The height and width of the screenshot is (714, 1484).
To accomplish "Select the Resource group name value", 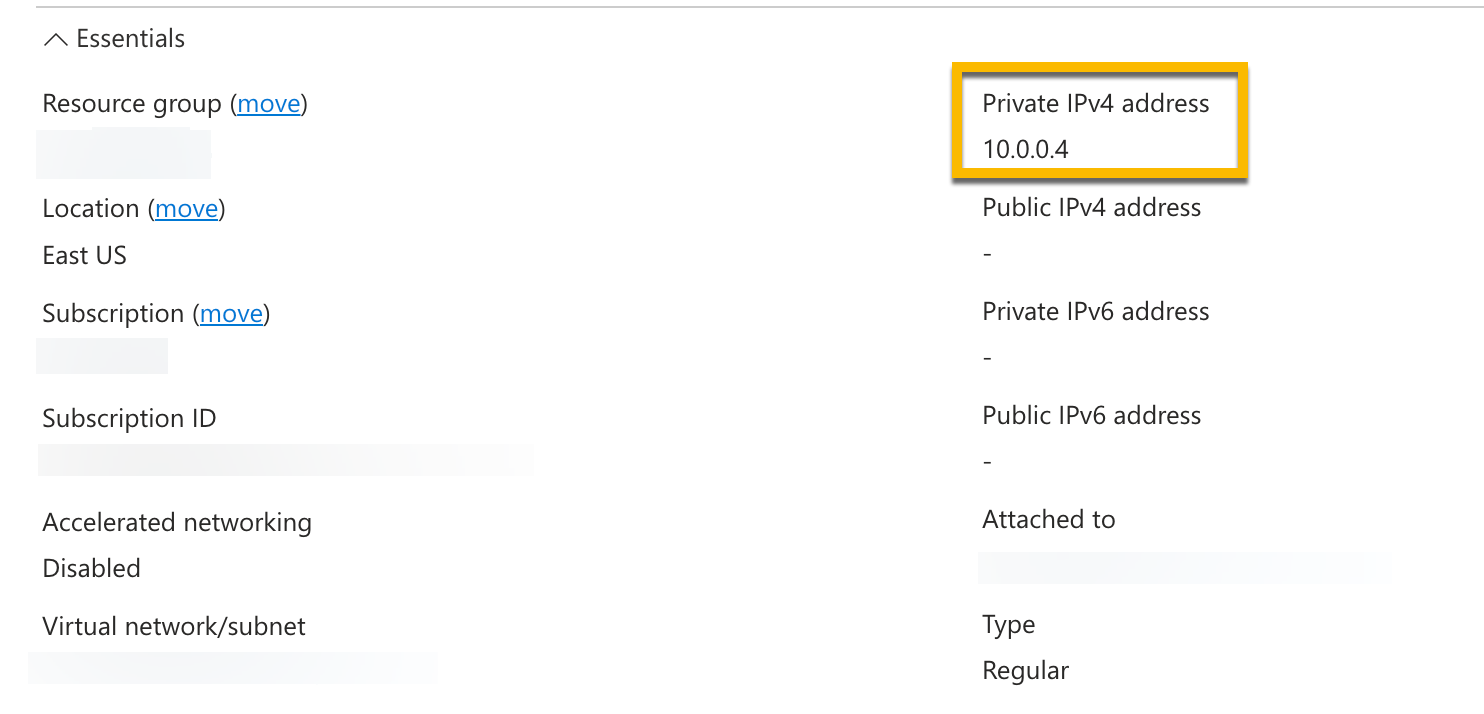I will coord(124,152).
